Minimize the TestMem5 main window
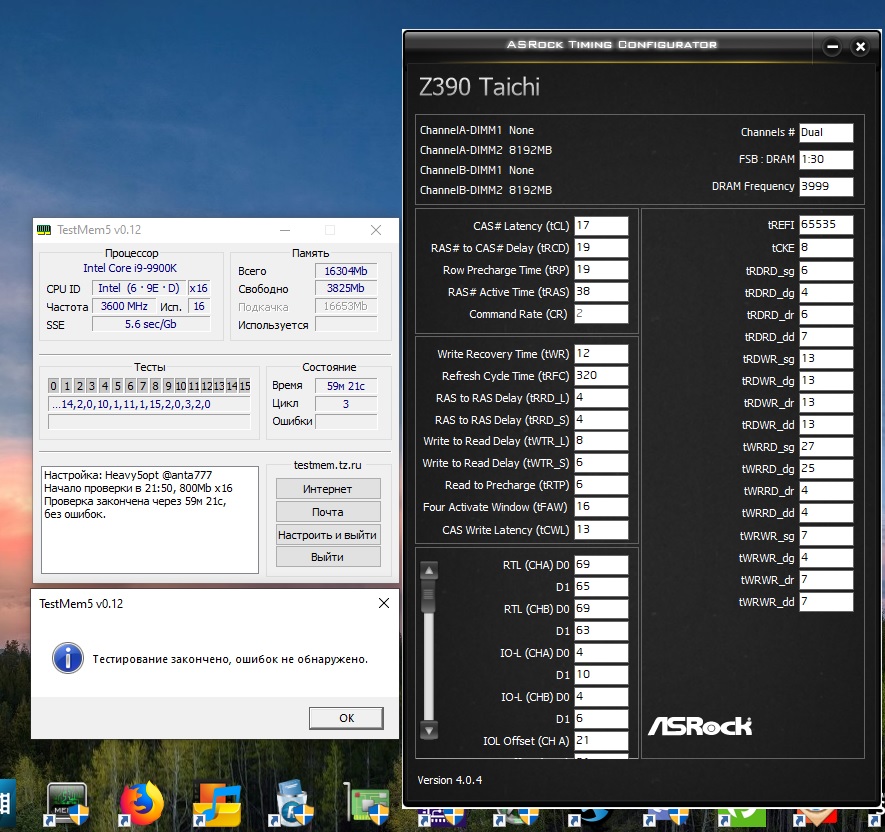885x832 pixels. (x=285, y=230)
